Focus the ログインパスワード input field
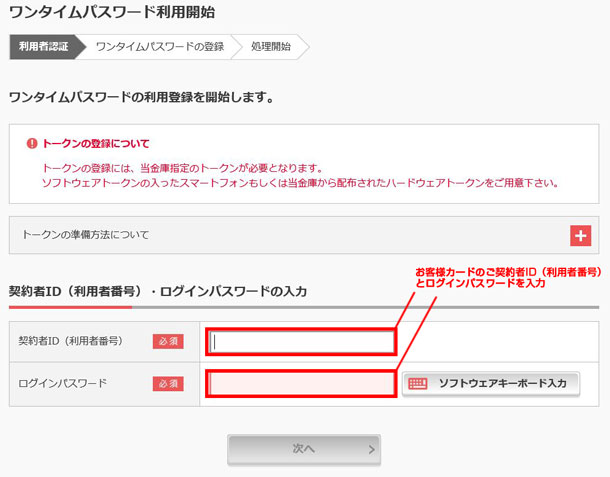The width and height of the screenshot is (610, 477). (x=301, y=384)
